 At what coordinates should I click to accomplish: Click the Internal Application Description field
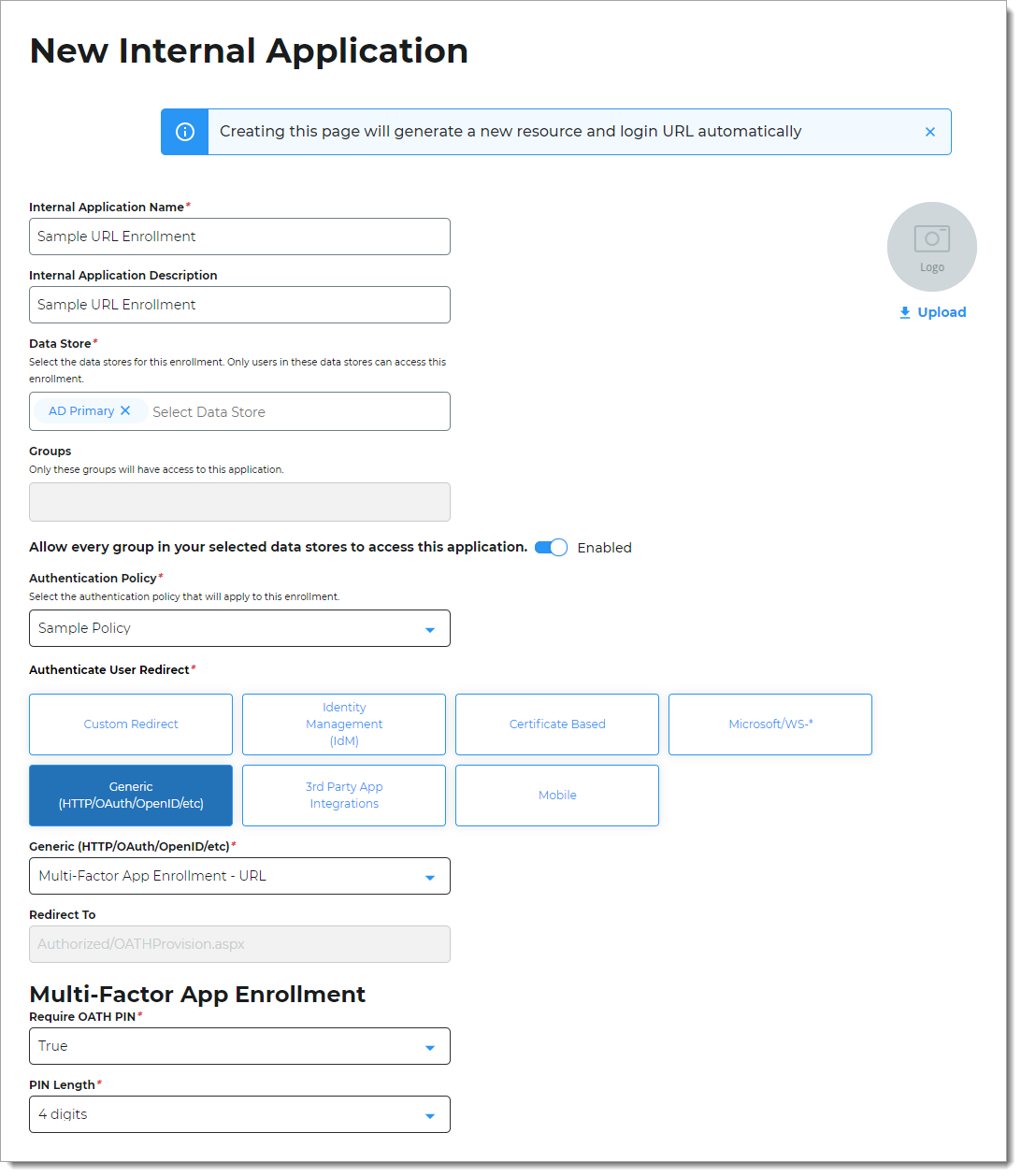tap(239, 305)
